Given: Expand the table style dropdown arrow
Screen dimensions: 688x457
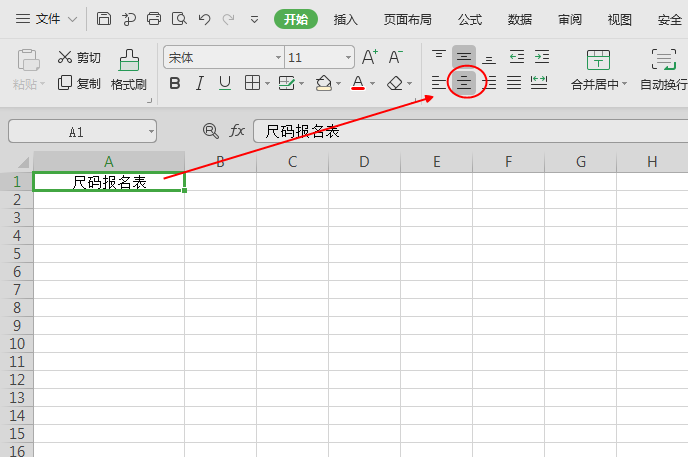Looking at the screenshot, I should [x=301, y=83].
